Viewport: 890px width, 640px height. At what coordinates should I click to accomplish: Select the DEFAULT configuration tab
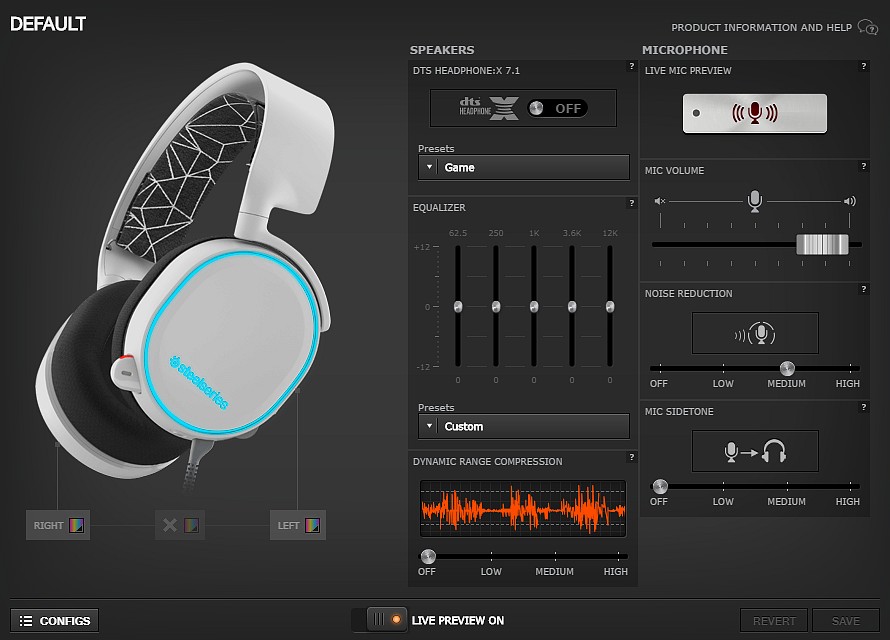(x=48, y=22)
